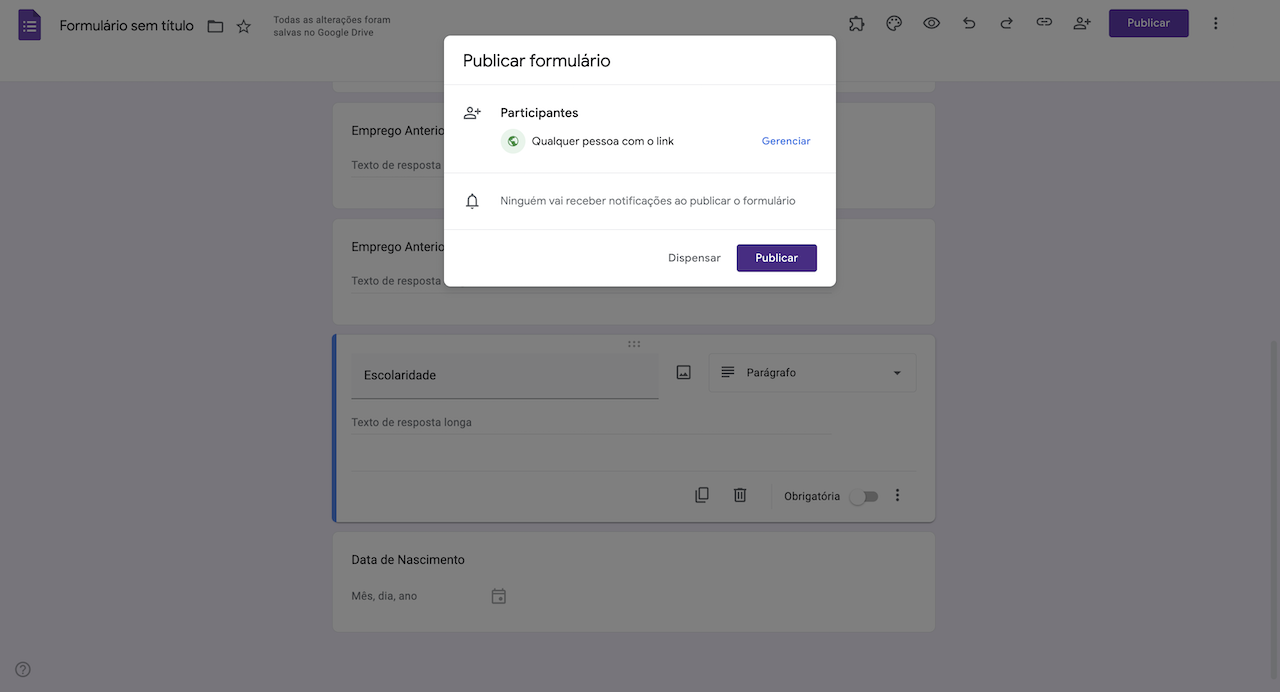This screenshot has height=692, width=1280.
Task: Delete the Escolaridade question
Action: pos(740,495)
